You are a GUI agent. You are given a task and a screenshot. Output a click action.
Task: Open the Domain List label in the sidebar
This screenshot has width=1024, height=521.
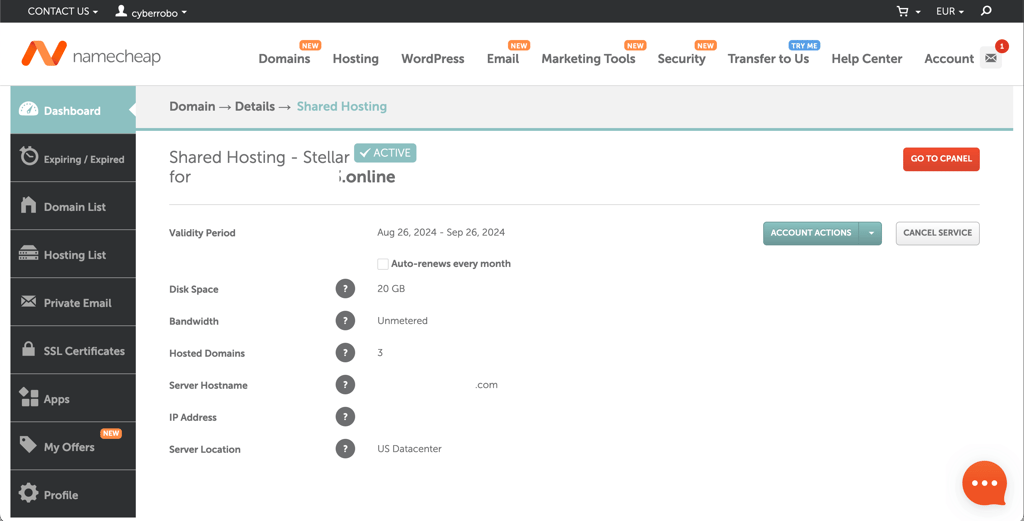point(74,207)
